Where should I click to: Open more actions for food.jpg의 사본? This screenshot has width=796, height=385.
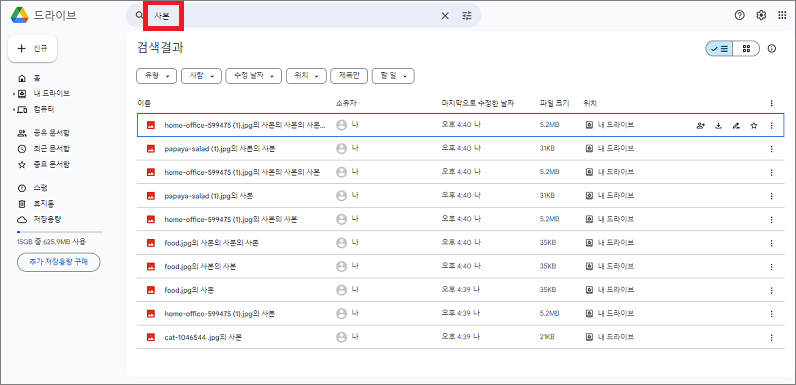[772, 291]
